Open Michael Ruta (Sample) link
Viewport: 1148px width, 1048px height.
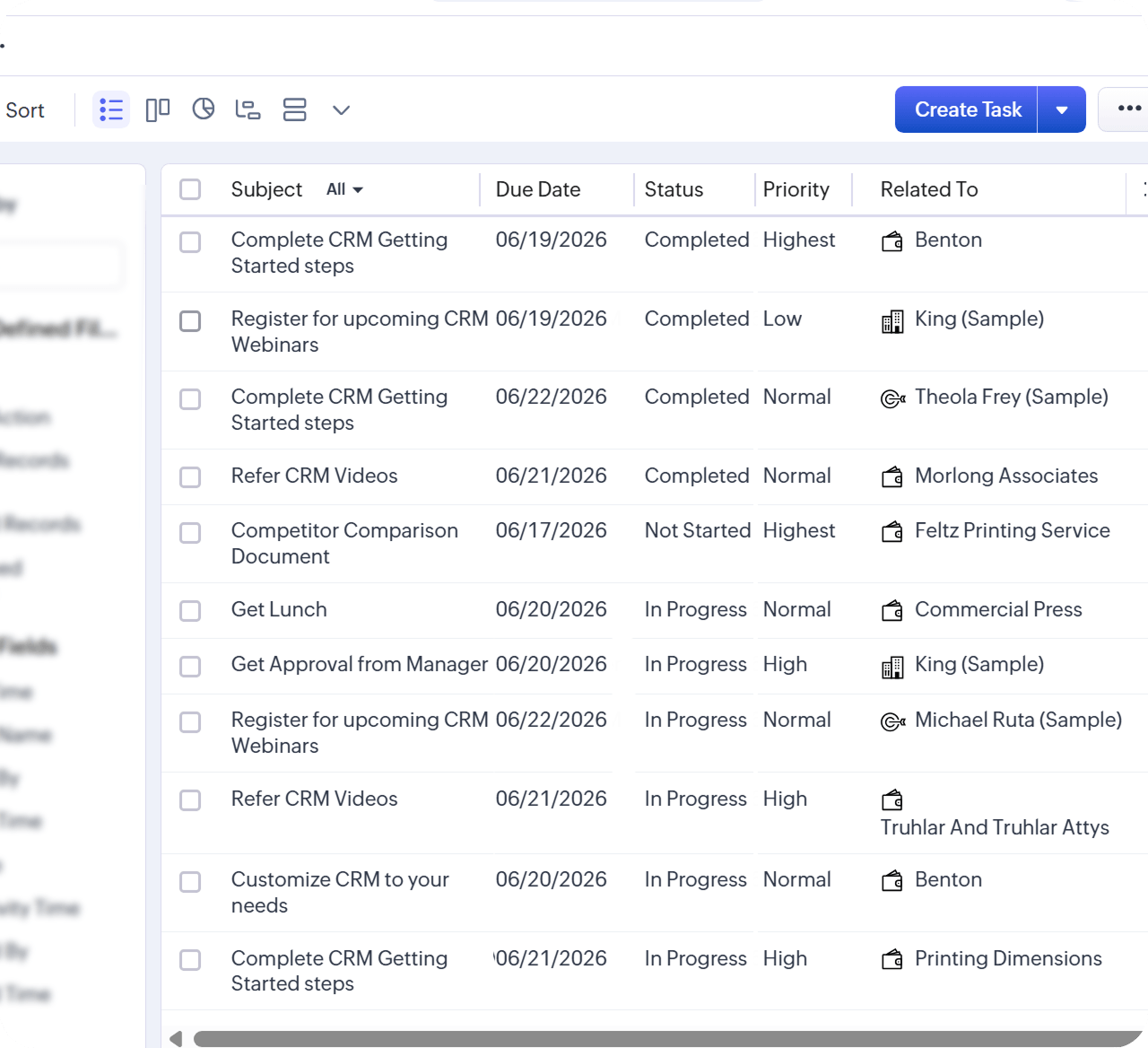click(1019, 720)
